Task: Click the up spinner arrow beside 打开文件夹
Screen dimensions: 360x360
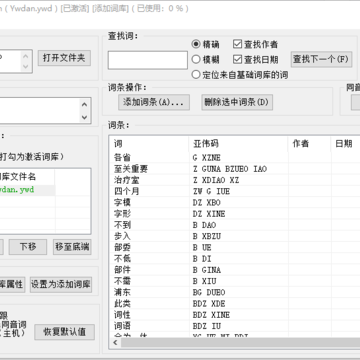Action: 26,56
